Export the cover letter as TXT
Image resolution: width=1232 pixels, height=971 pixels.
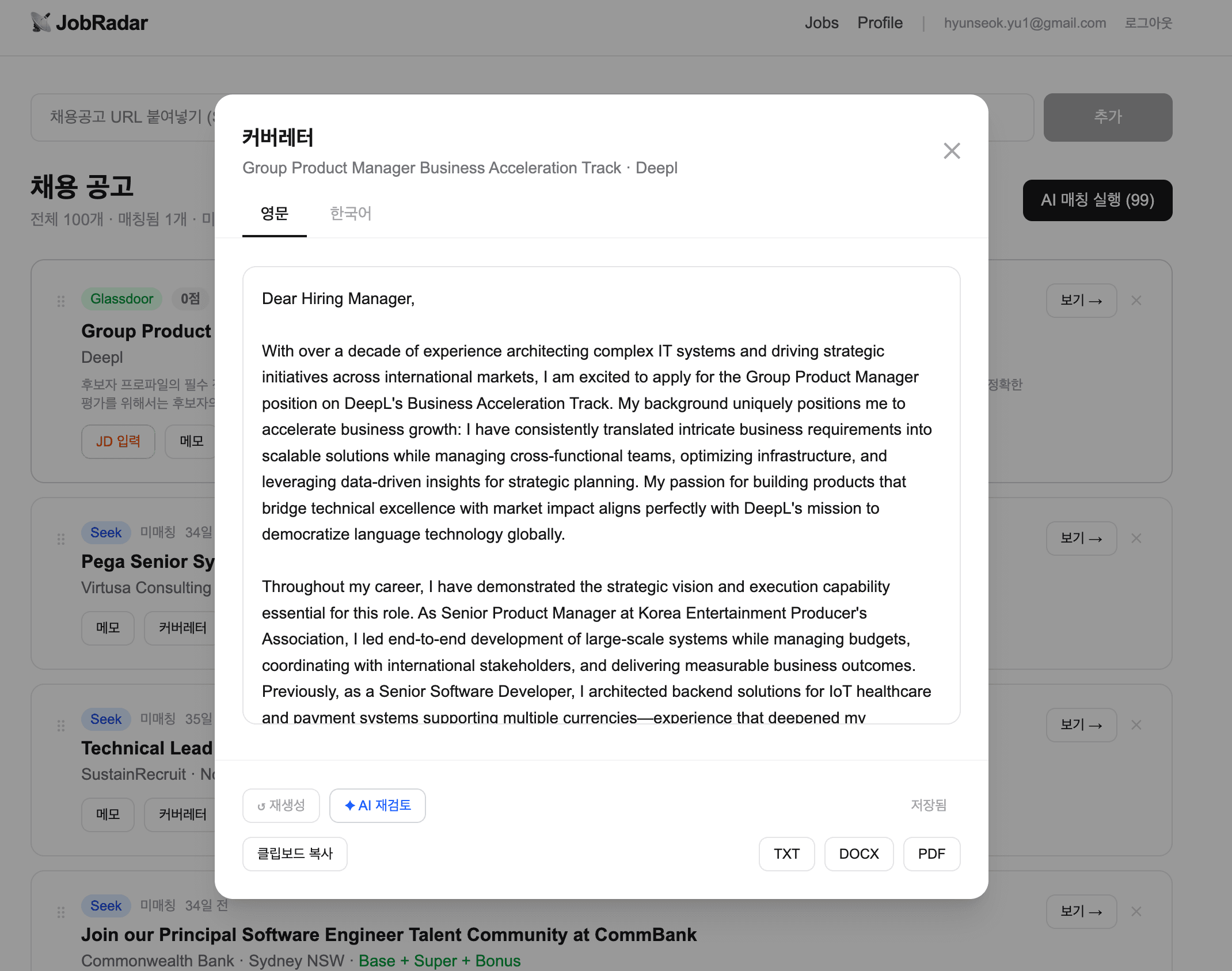(786, 854)
